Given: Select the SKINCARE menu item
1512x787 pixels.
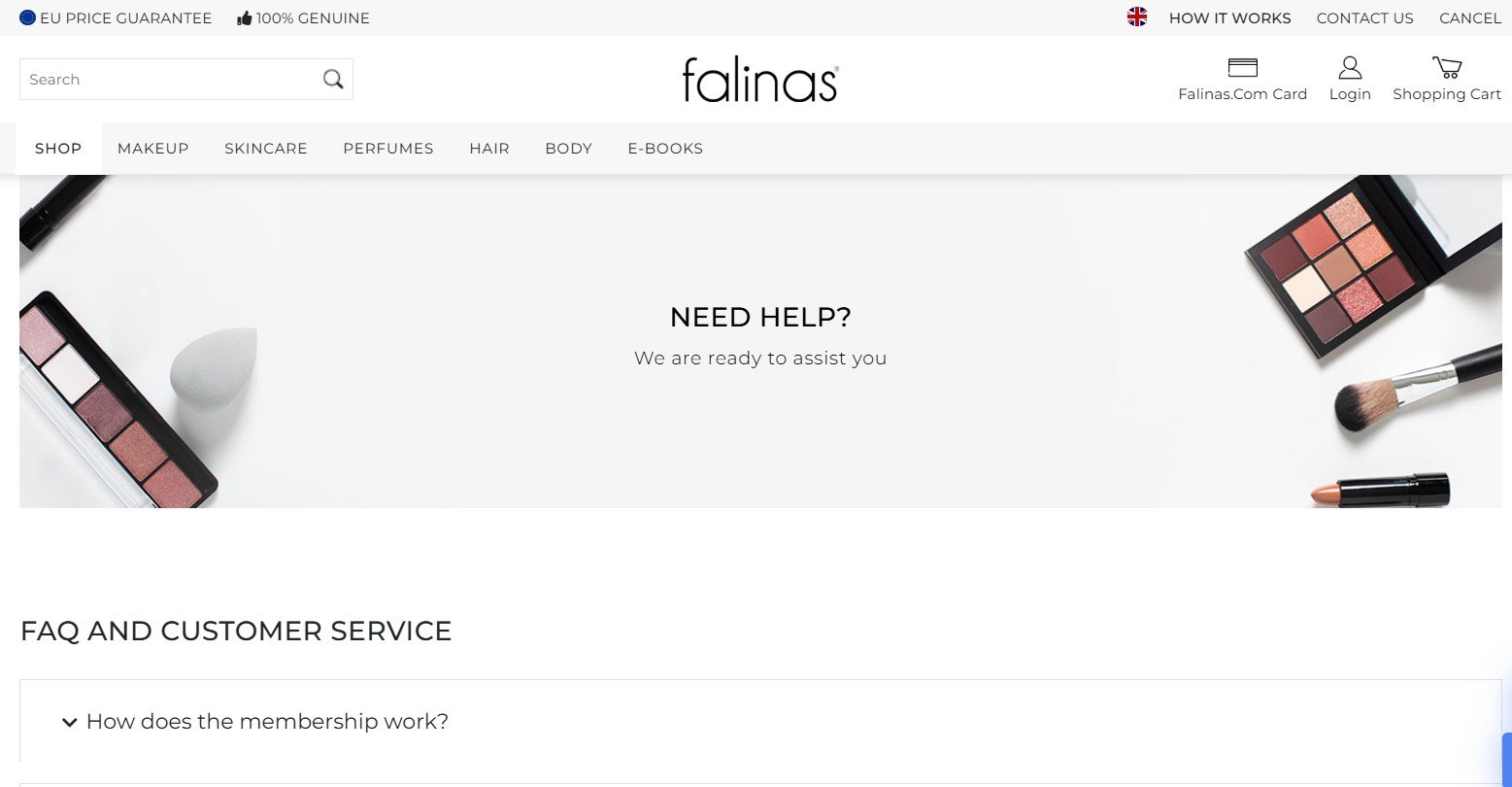Looking at the screenshot, I should pos(265,148).
